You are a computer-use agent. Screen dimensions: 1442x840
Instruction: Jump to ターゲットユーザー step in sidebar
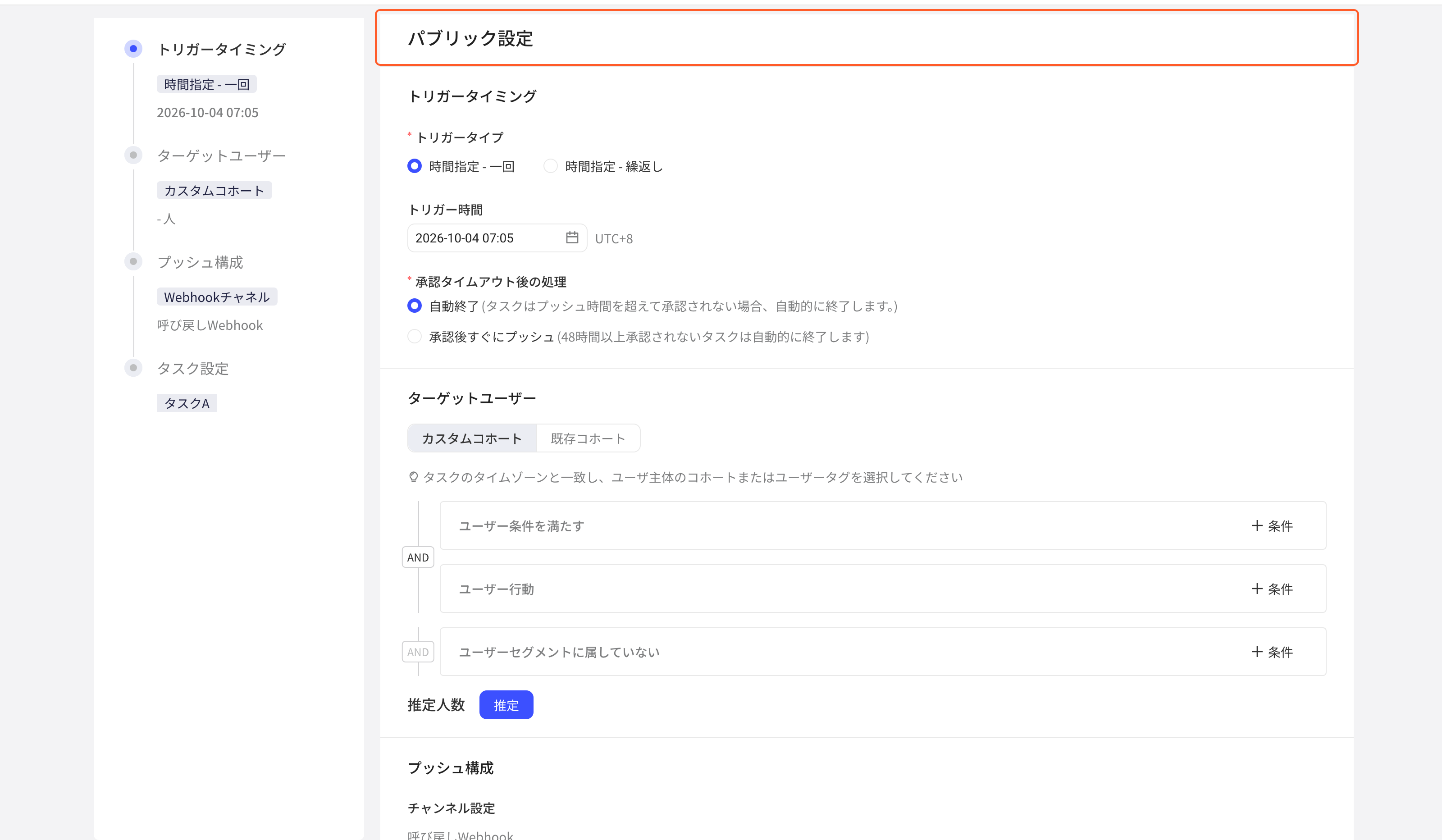click(x=221, y=155)
